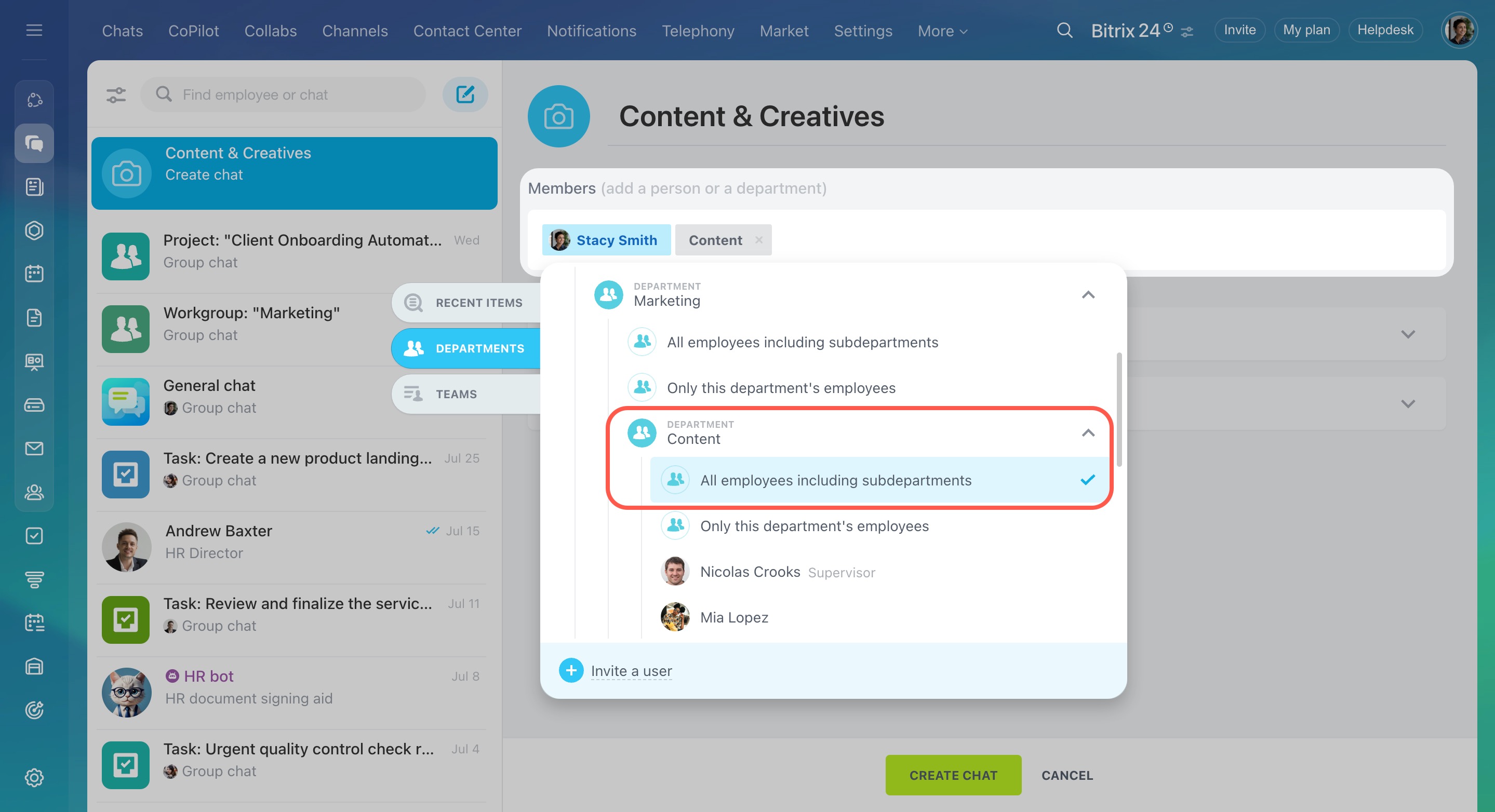Edit the Content & Creatives chat title
Viewport: 1495px width, 812px height.
coord(751,116)
